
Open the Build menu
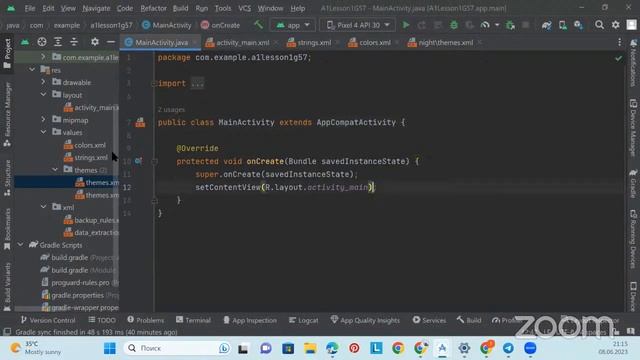coord(180,8)
